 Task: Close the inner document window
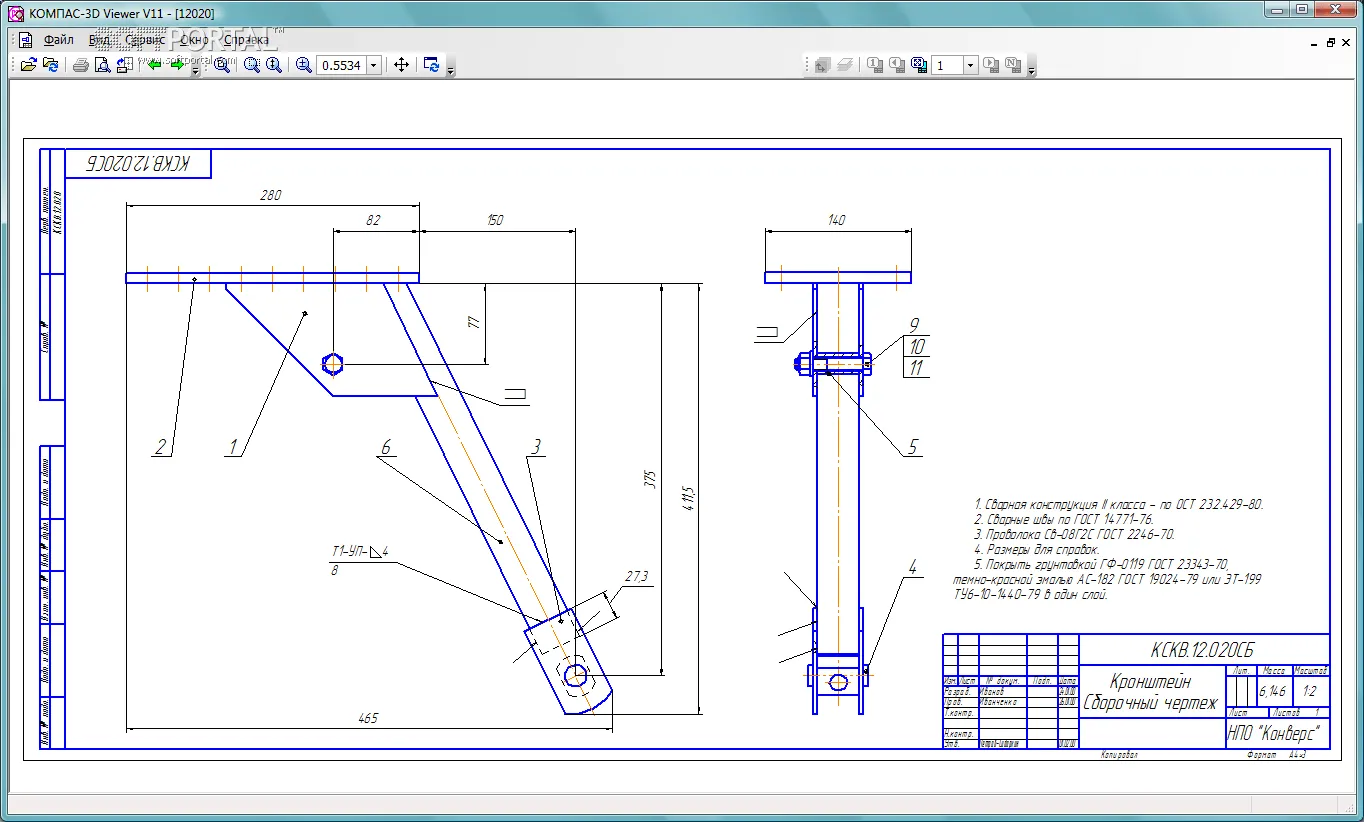click(x=1346, y=43)
